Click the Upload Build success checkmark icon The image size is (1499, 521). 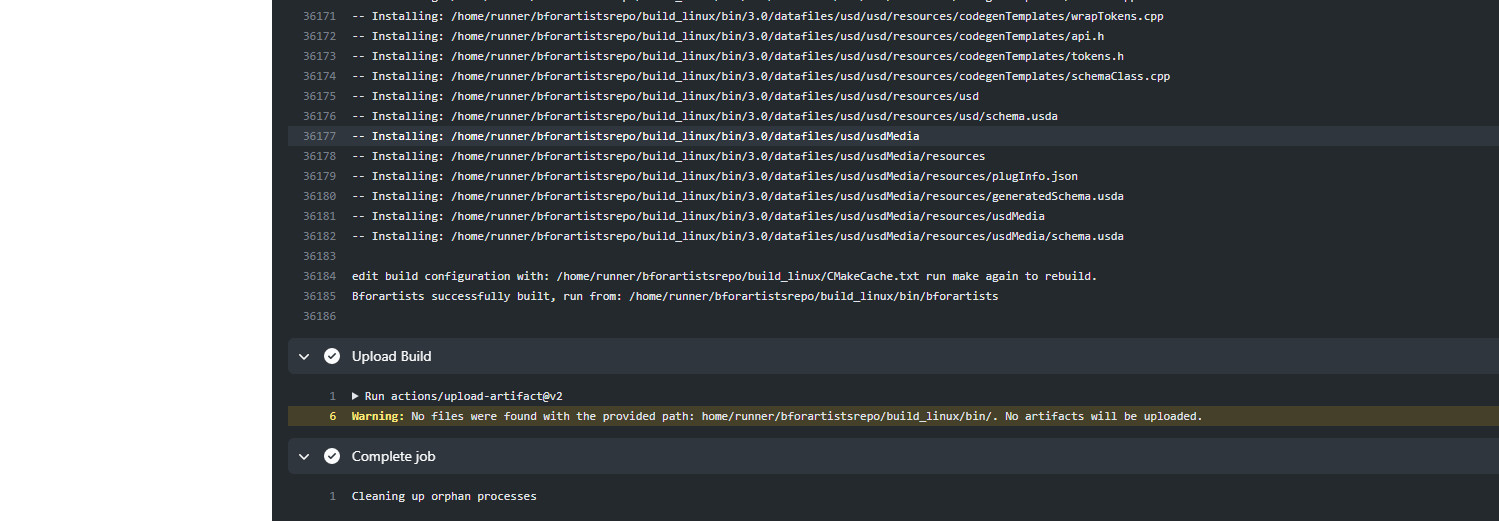point(332,356)
